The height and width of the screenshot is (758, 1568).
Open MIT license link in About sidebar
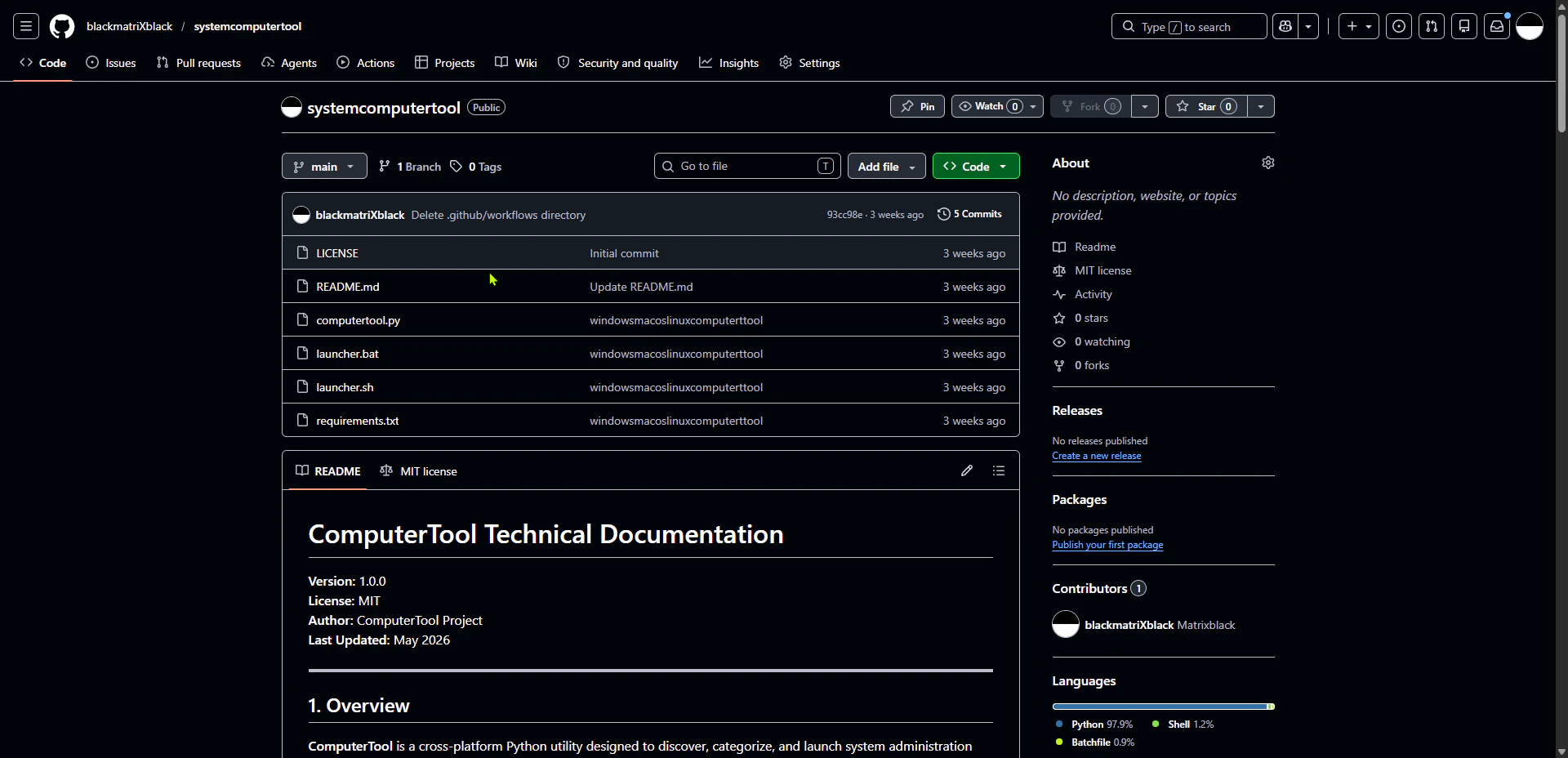(x=1092, y=270)
